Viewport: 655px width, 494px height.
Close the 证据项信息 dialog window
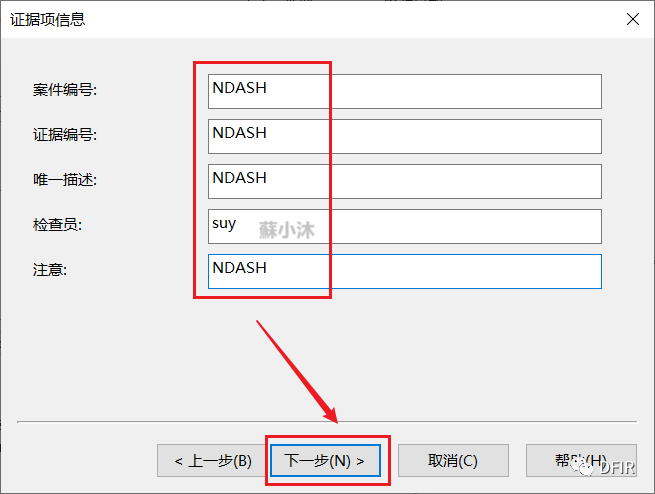(x=632, y=19)
